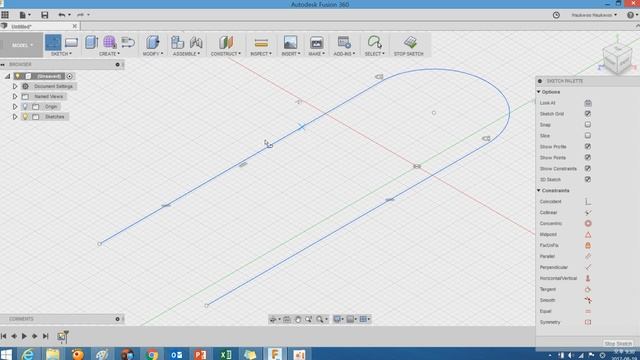Click the Extrude icon in Create group

pyautogui.click(x=92, y=42)
